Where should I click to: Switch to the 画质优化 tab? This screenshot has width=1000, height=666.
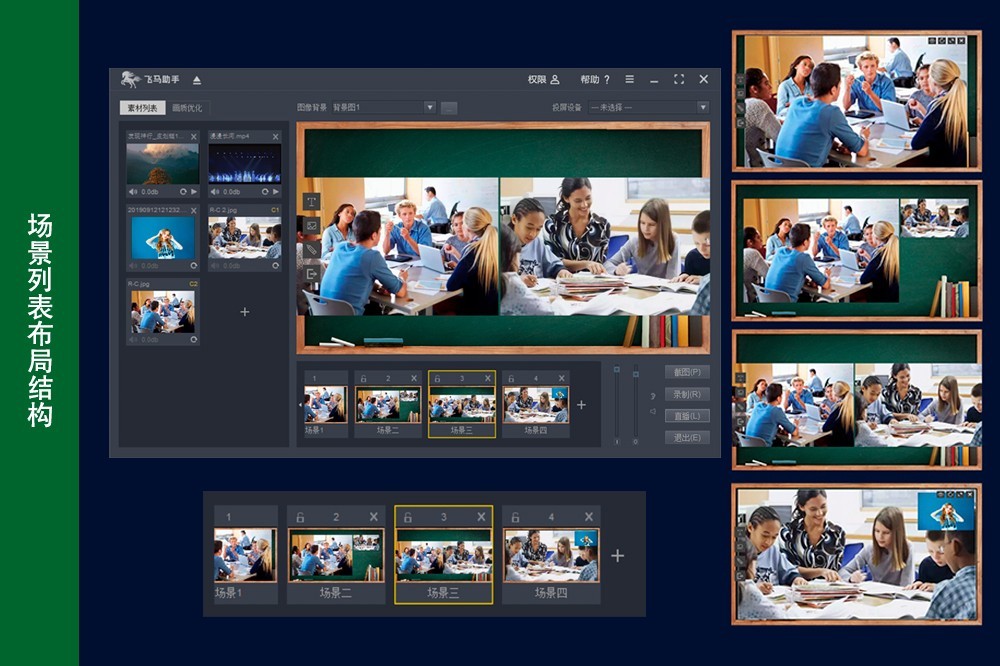click(x=187, y=108)
